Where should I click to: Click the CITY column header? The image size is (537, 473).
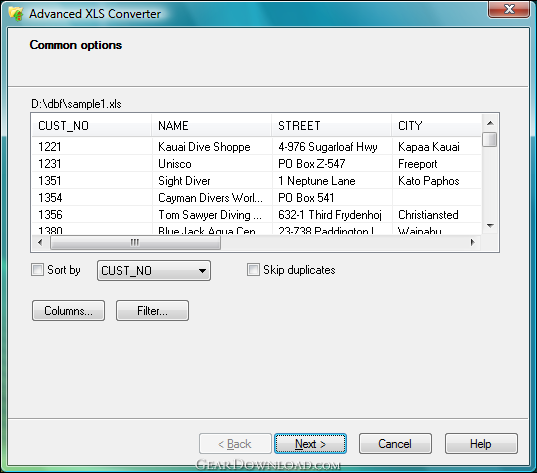tap(437, 126)
